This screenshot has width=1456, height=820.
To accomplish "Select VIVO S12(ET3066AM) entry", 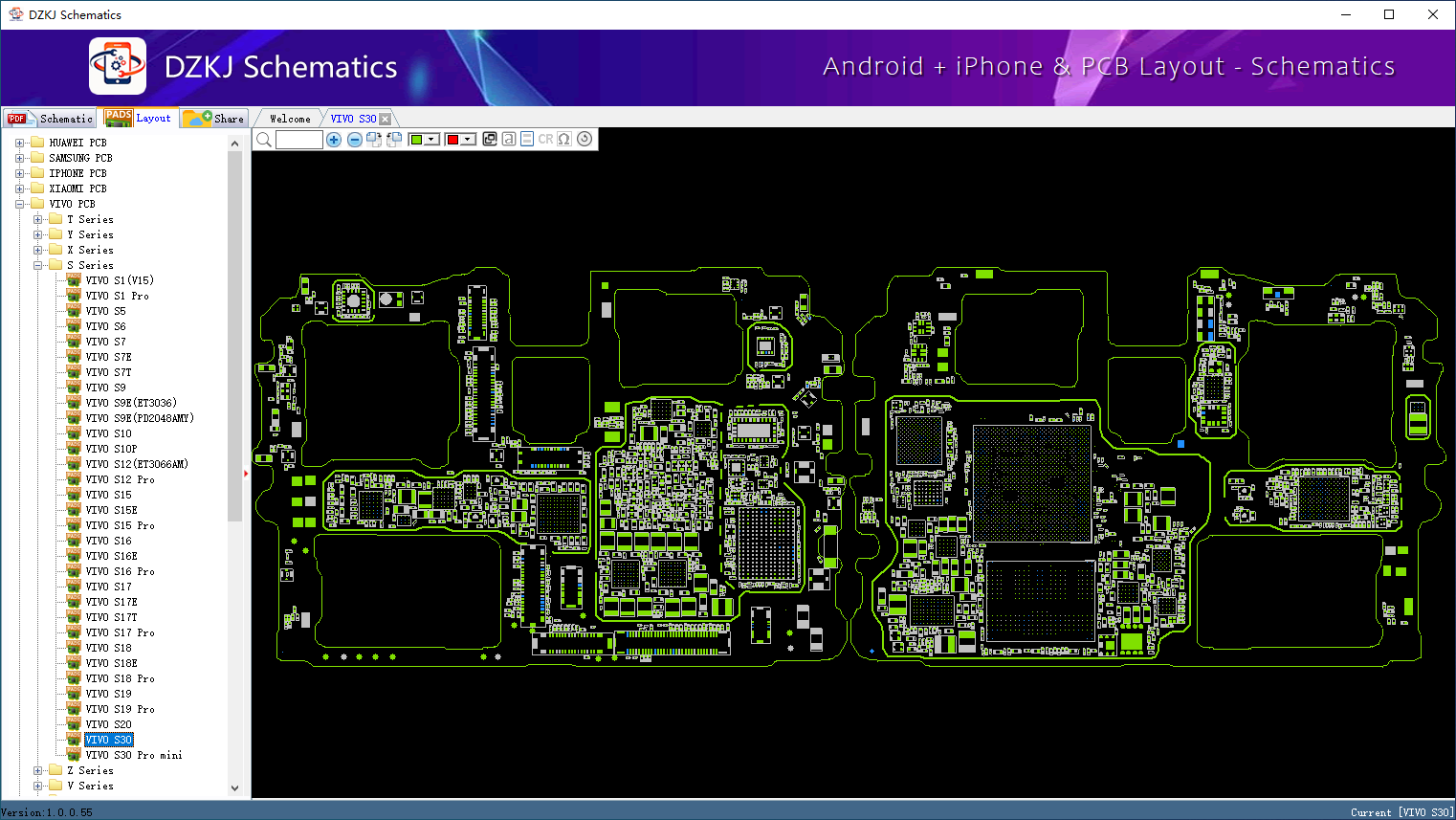I will click(x=137, y=464).
